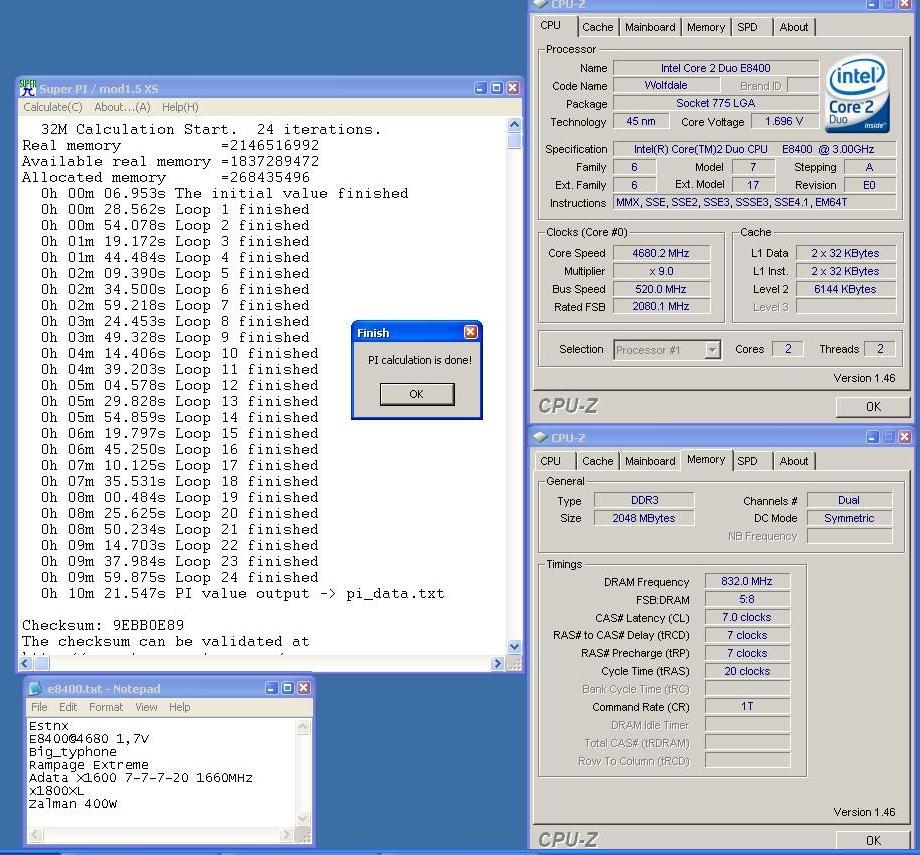Maximize the Super PI window
920x855 pixels.
click(x=496, y=88)
